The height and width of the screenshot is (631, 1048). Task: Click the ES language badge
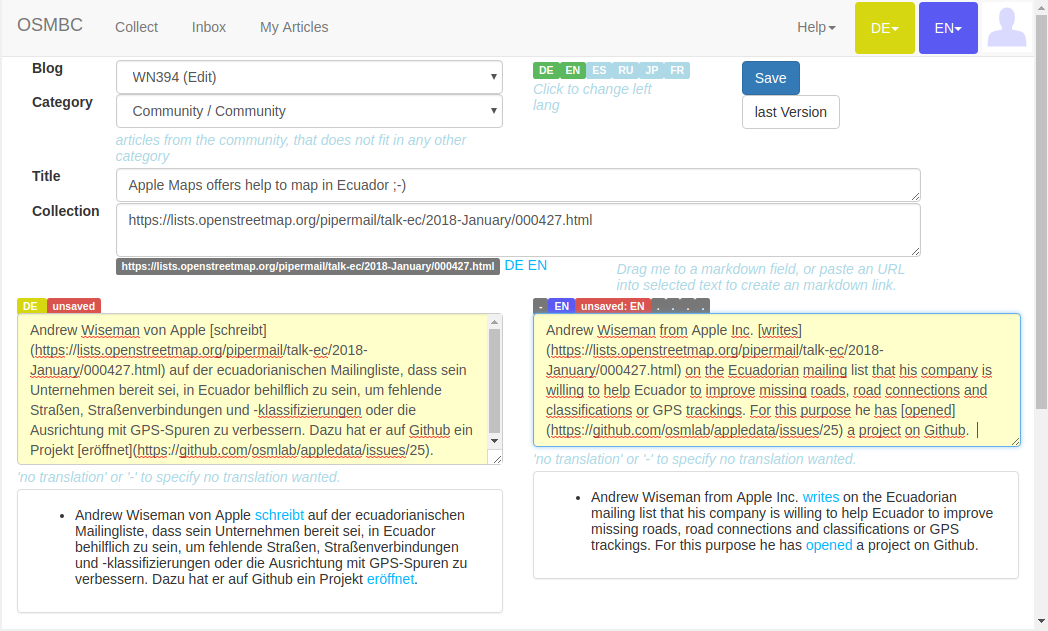(598, 70)
